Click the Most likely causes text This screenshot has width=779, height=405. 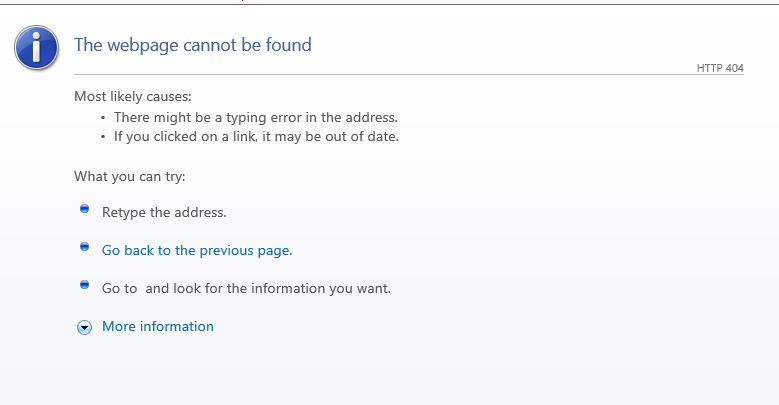point(132,97)
